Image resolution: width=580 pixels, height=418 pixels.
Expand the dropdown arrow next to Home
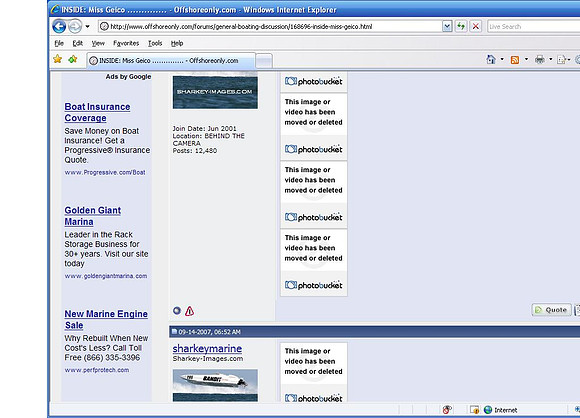502,59
